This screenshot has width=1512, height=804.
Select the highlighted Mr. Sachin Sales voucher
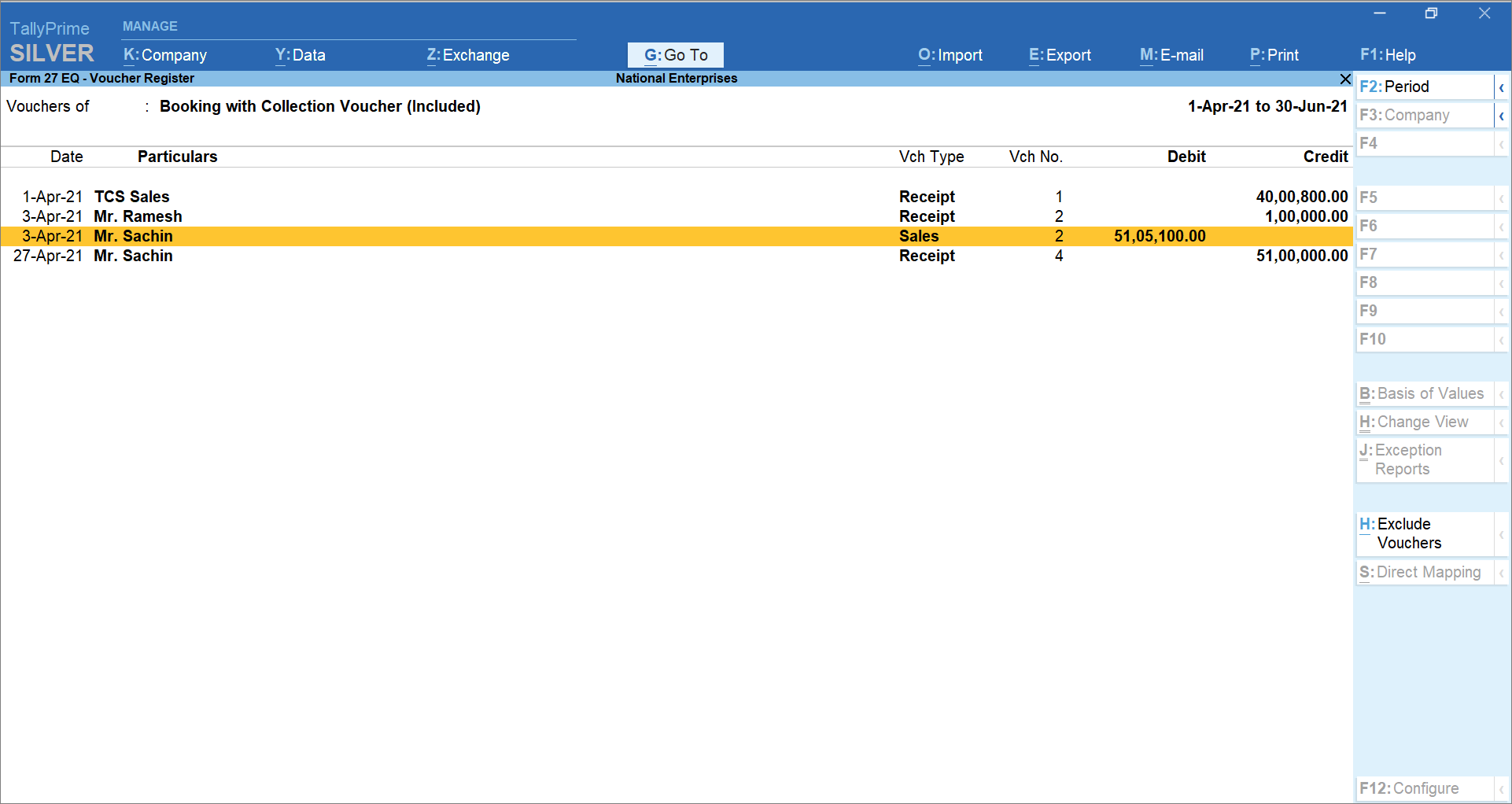677,236
